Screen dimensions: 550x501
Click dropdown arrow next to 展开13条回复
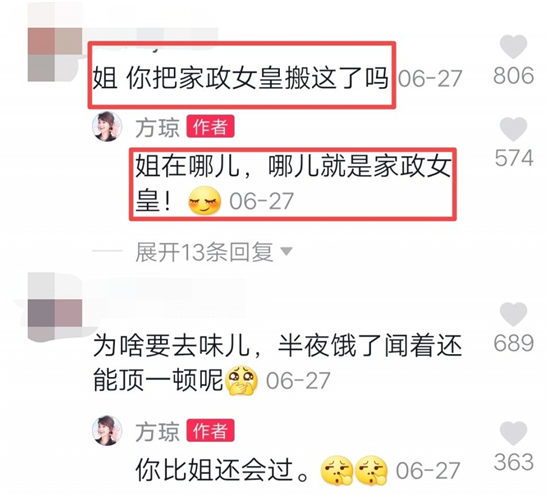[287, 252]
